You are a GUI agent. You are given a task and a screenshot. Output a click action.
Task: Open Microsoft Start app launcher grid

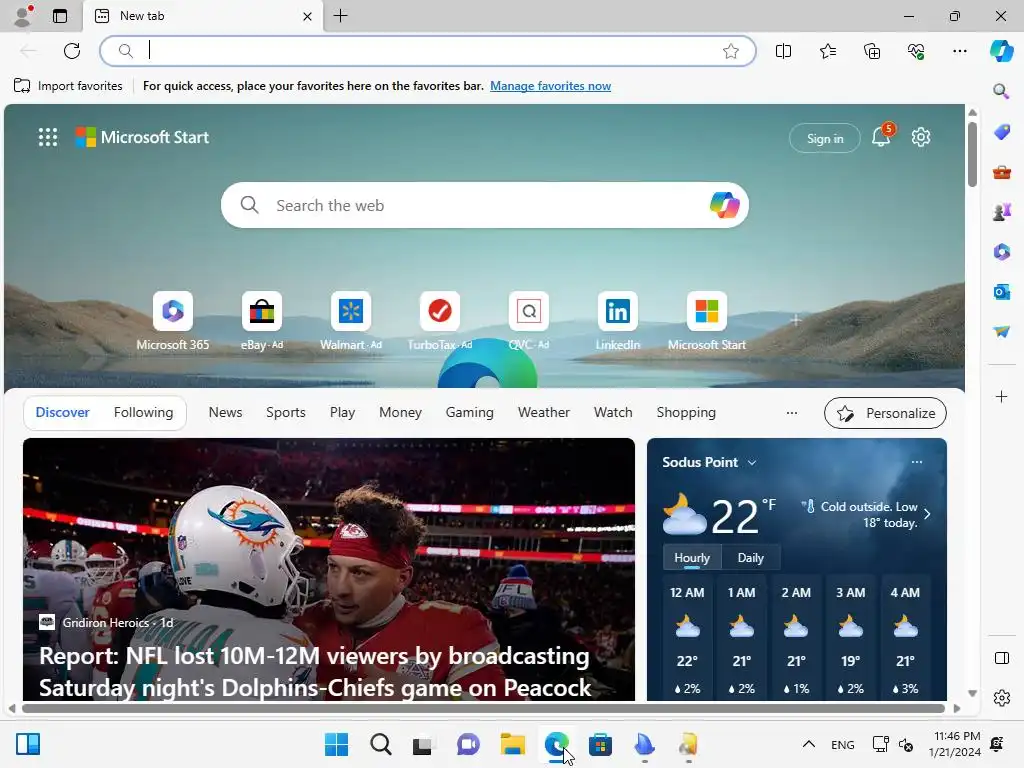48,137
